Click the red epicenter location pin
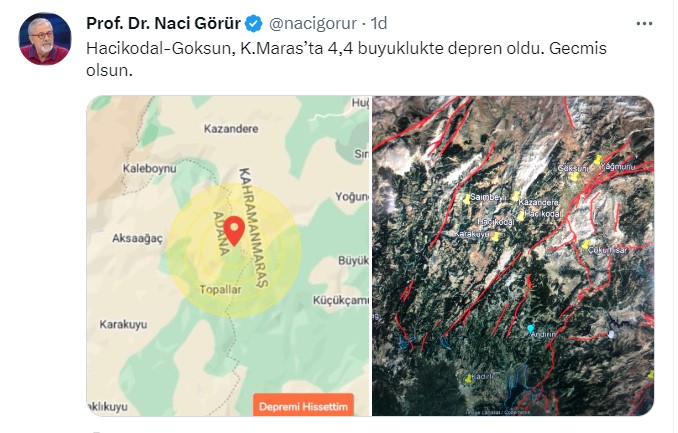This screenshot has height=433, width=678. (234, 231)
